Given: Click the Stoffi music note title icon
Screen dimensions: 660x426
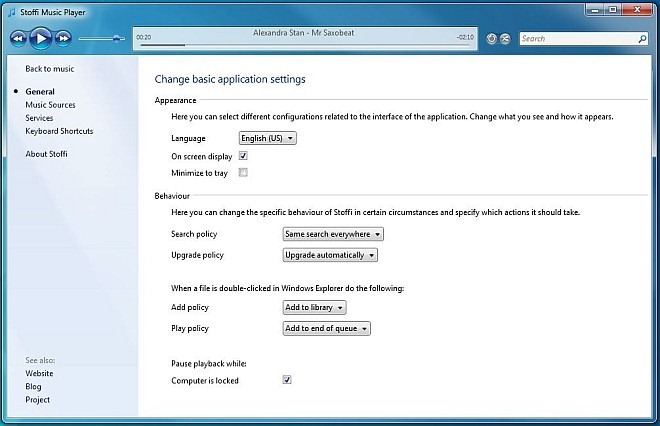Looking at the screenshot, I should (12, 12).
